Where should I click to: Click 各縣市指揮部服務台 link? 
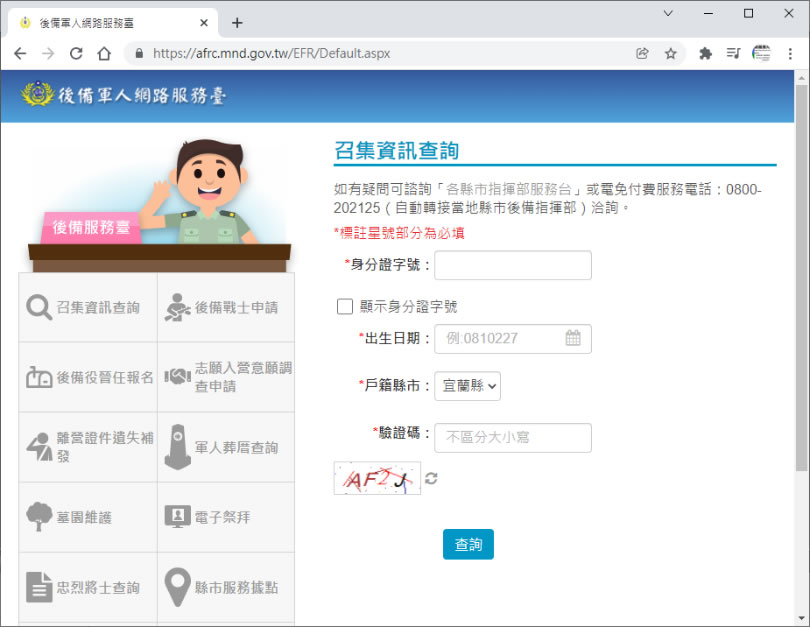click(x=510, y=189)
